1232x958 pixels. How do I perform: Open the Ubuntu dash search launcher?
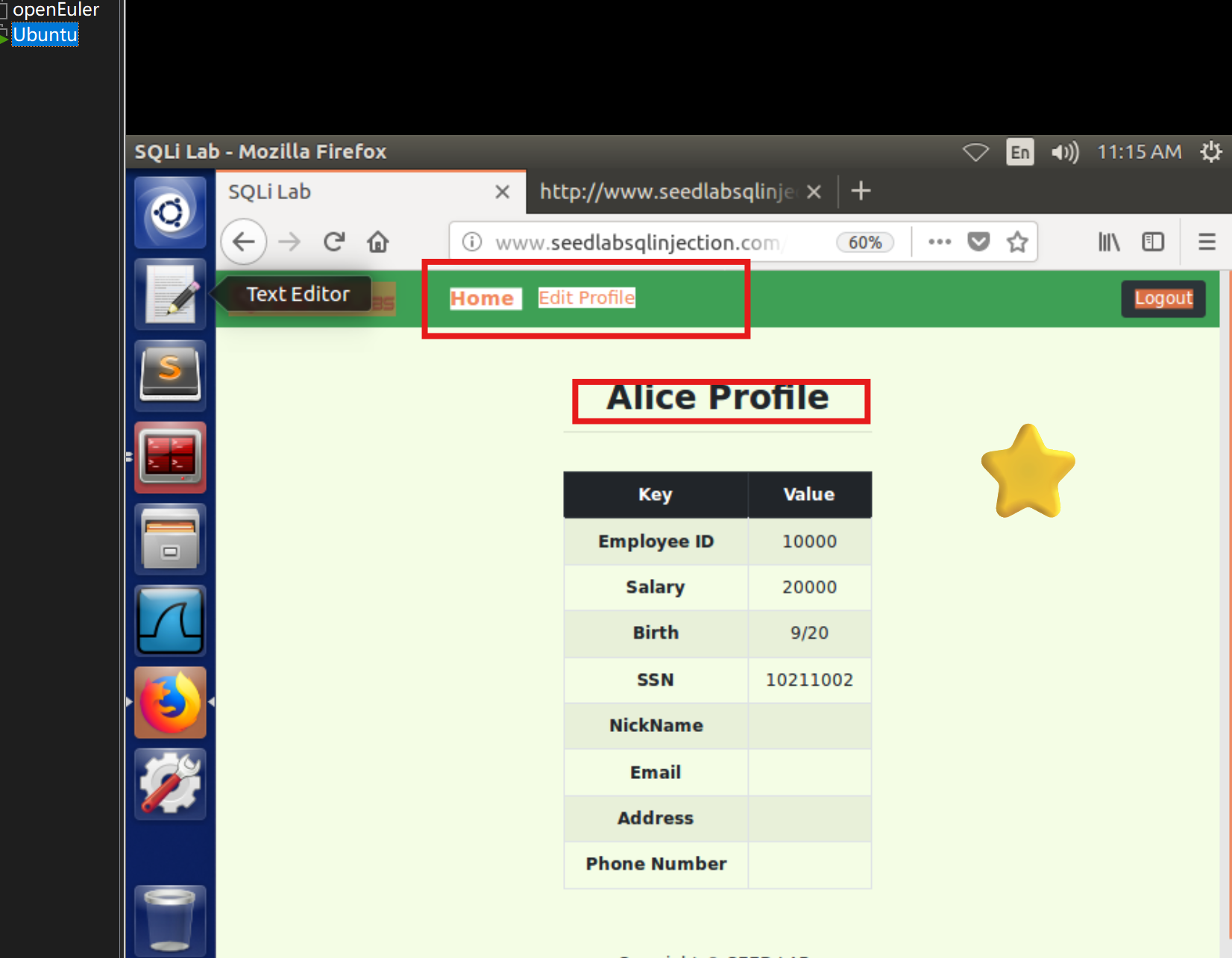point(170,213)
